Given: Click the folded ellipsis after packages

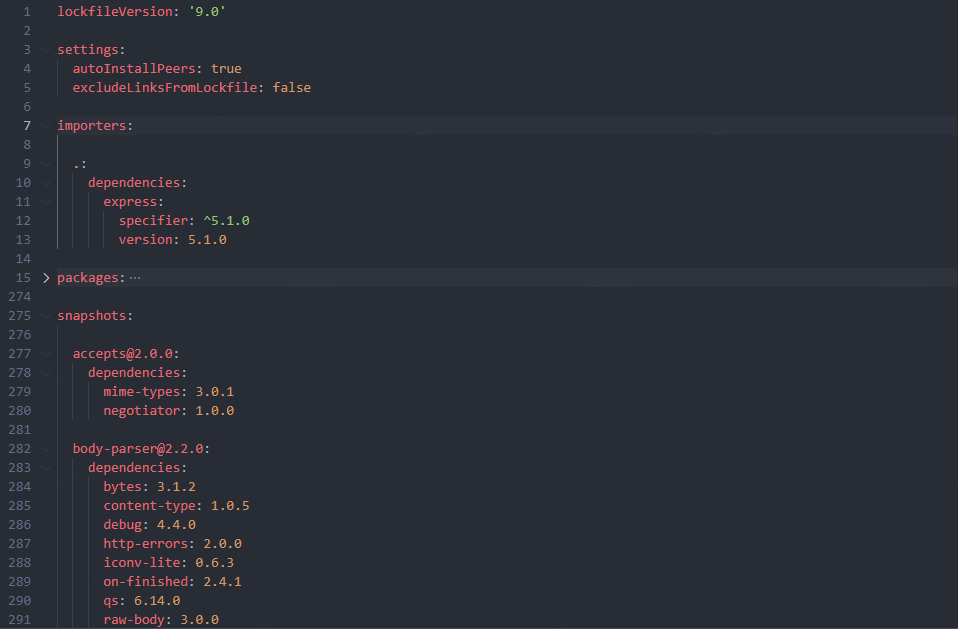Looking at the screenshot, I should tap(135, 278).
